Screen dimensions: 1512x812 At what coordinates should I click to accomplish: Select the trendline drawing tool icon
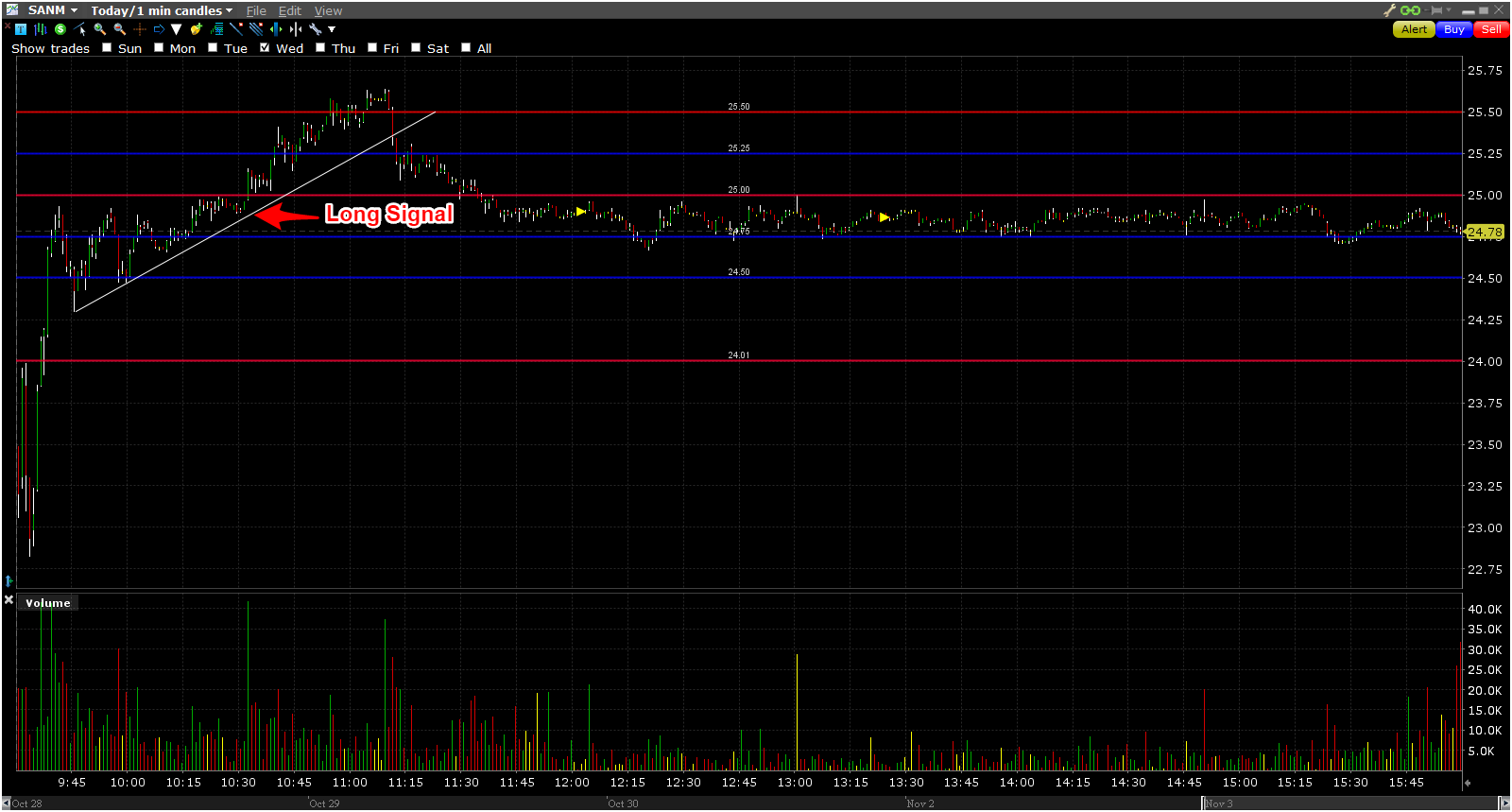coord(236,29)
